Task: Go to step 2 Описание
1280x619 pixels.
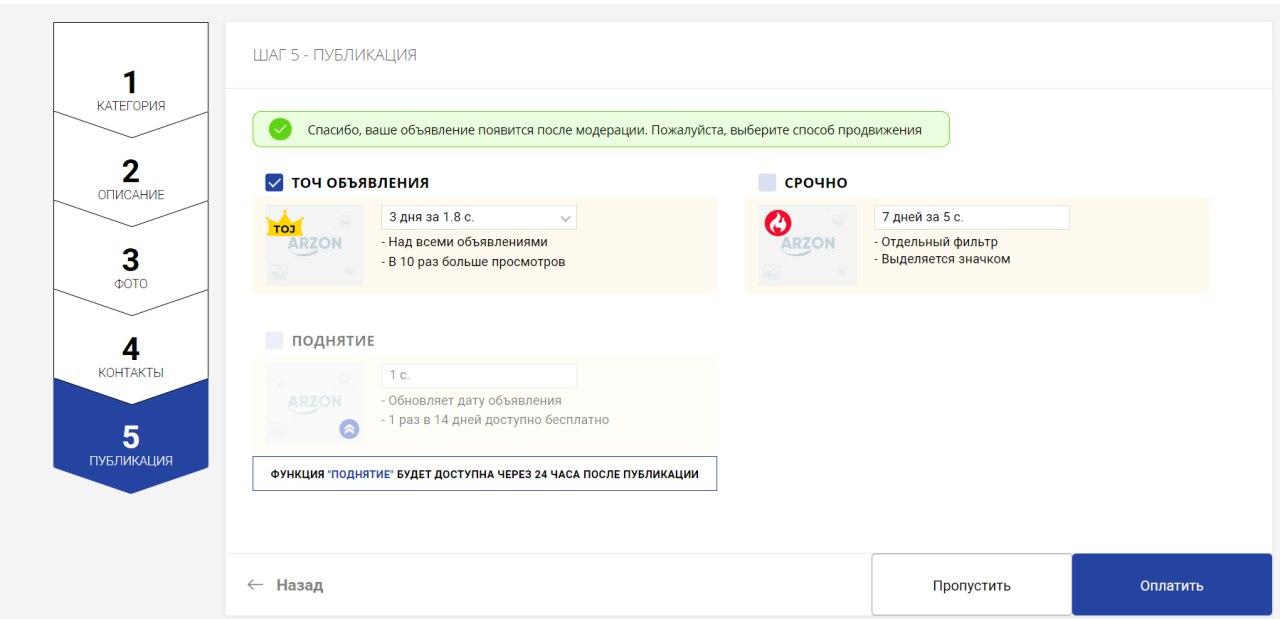Action: 131,178
